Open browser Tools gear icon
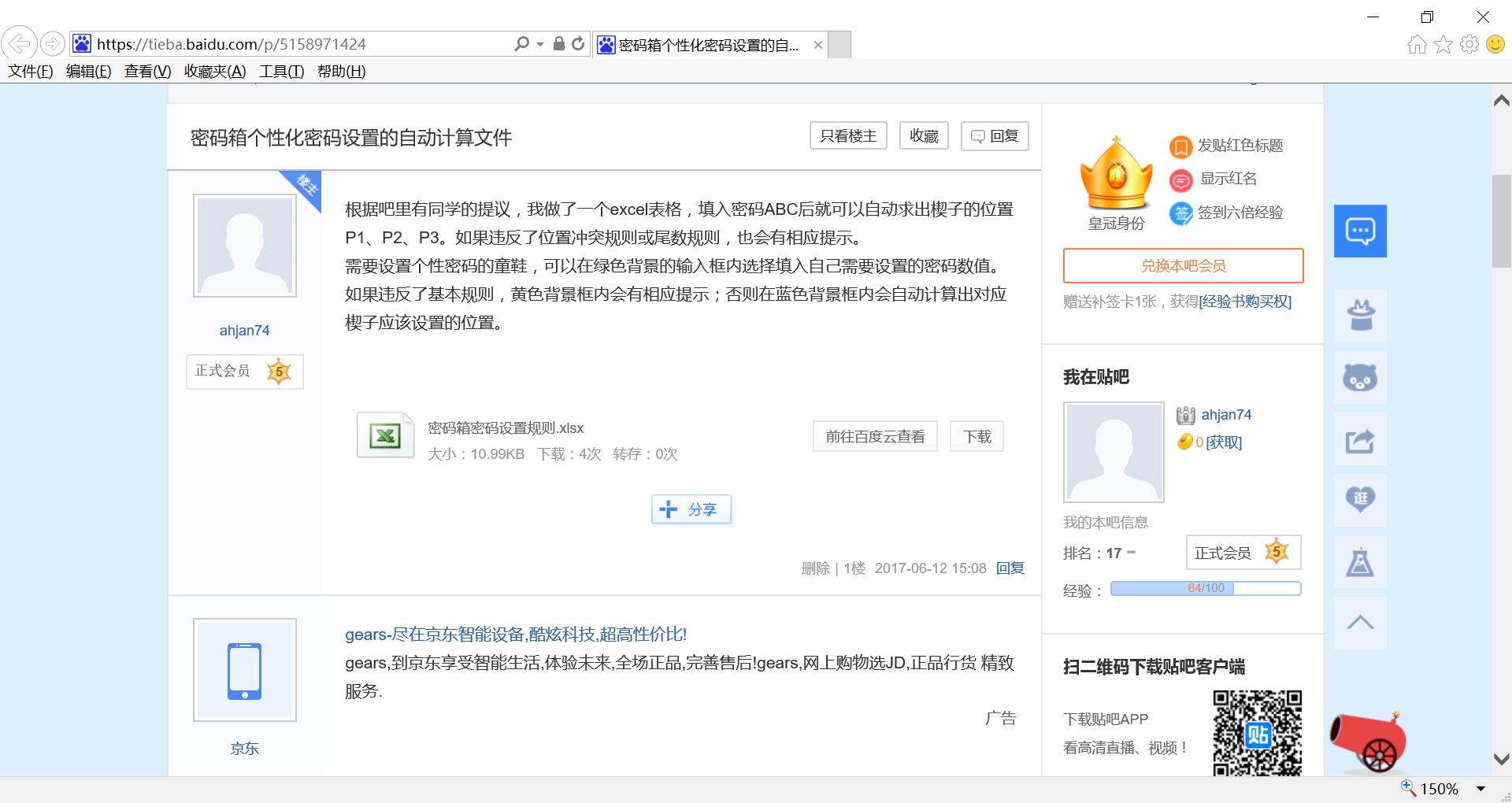This screenshot has width=1512, height=803. (x=1469, y=44)
